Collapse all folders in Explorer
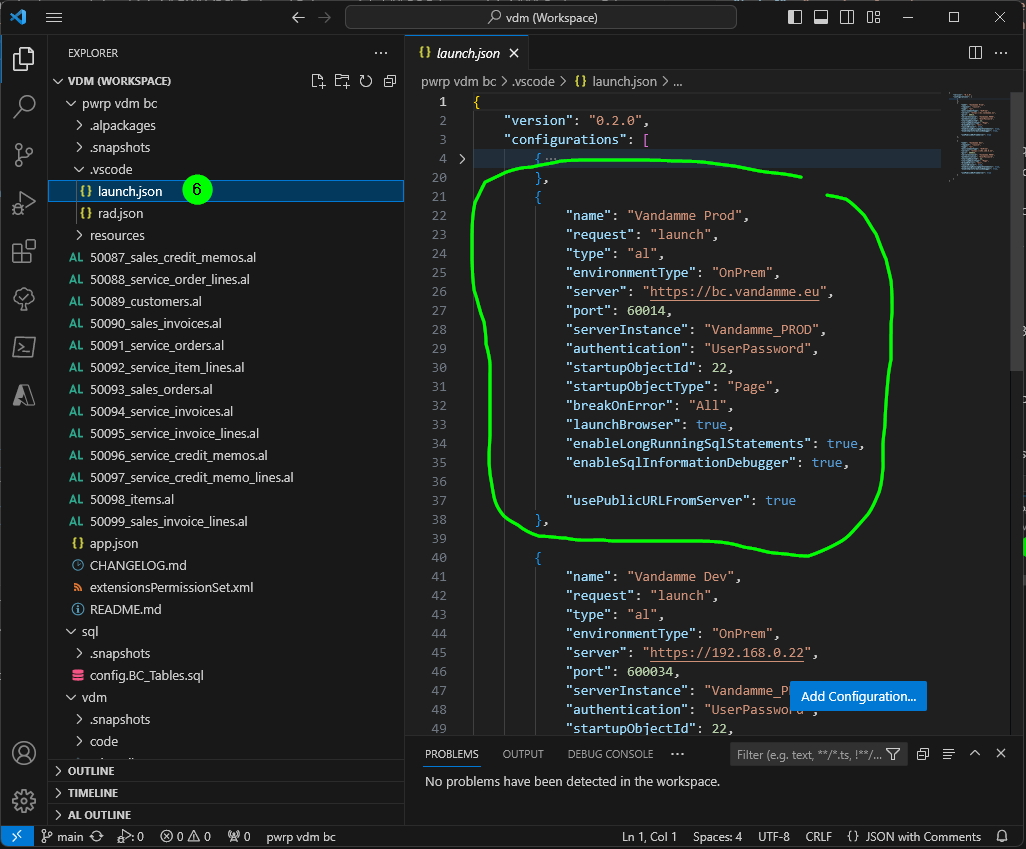Screen dimensions: 1026x849 [390, 81]
